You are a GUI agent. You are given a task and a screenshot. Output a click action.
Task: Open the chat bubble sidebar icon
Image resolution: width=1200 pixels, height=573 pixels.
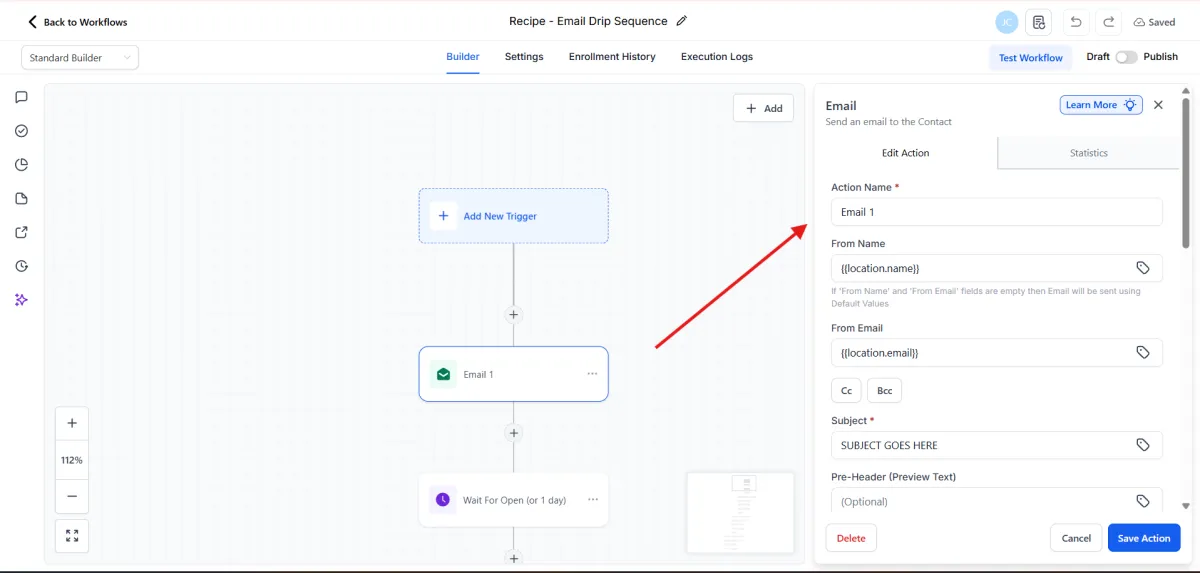[22, 97]
